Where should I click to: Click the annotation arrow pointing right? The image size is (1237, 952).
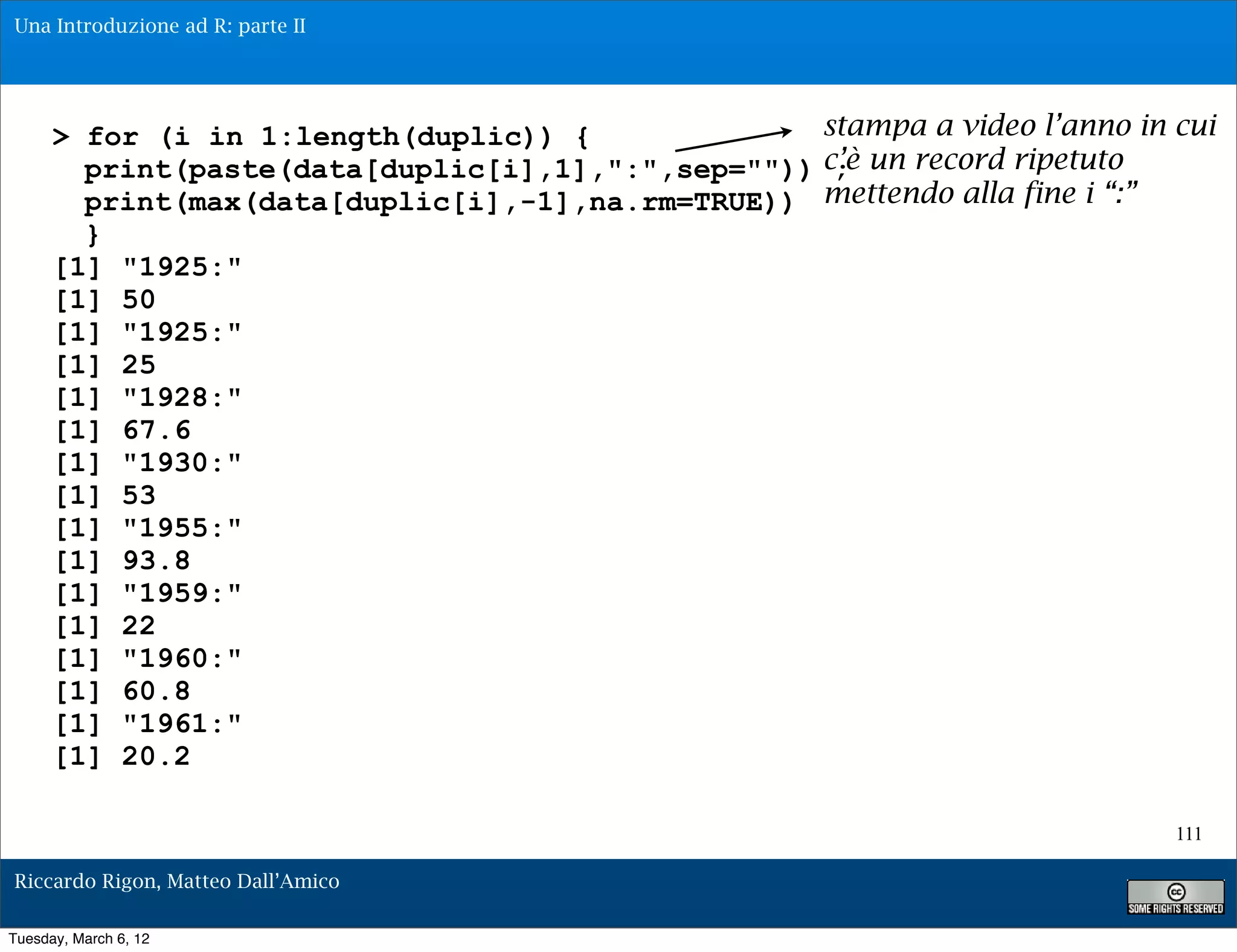click(x=733, y=140)
